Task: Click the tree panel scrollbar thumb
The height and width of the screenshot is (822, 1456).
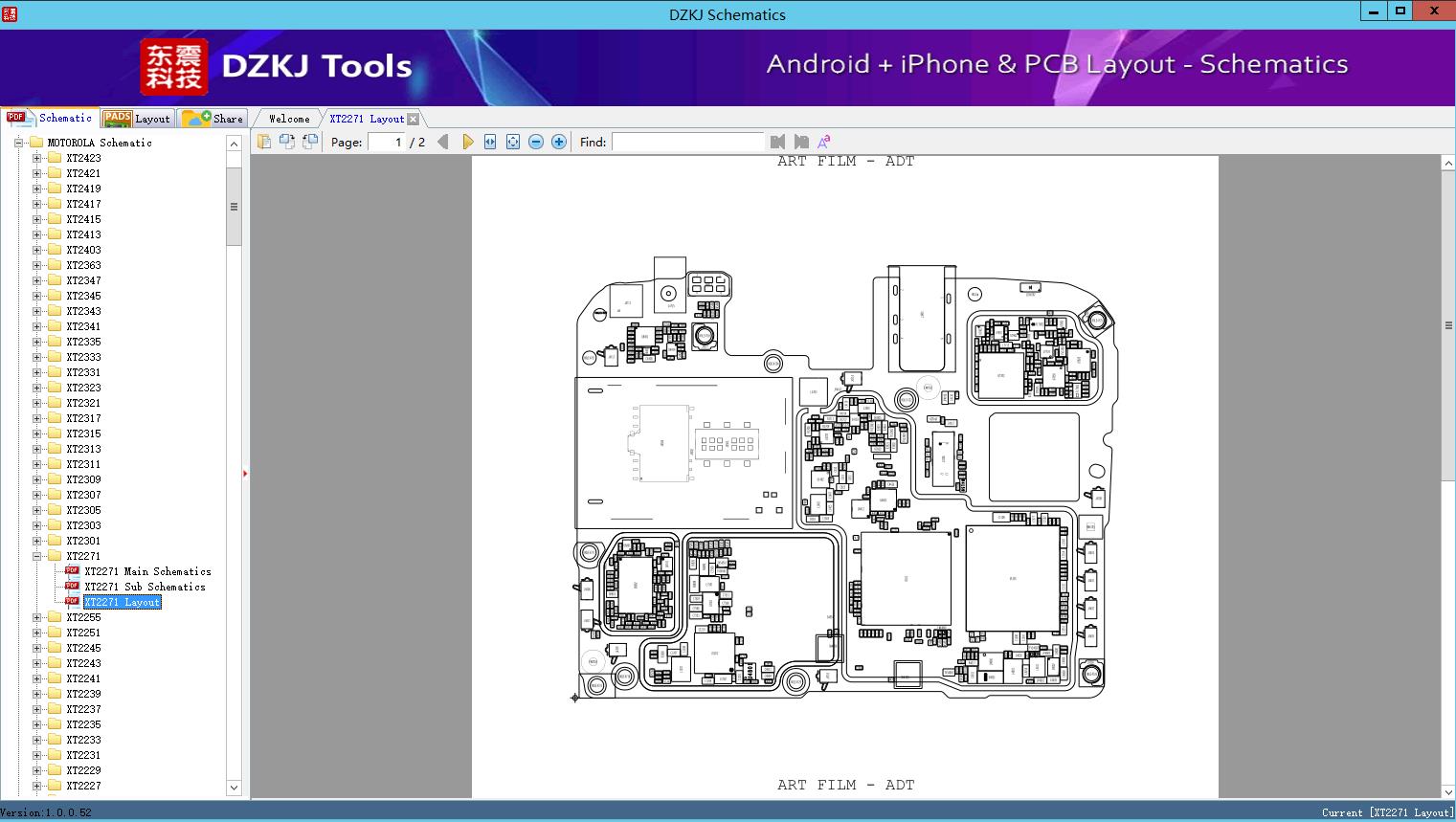Action: tap(234, 207)
